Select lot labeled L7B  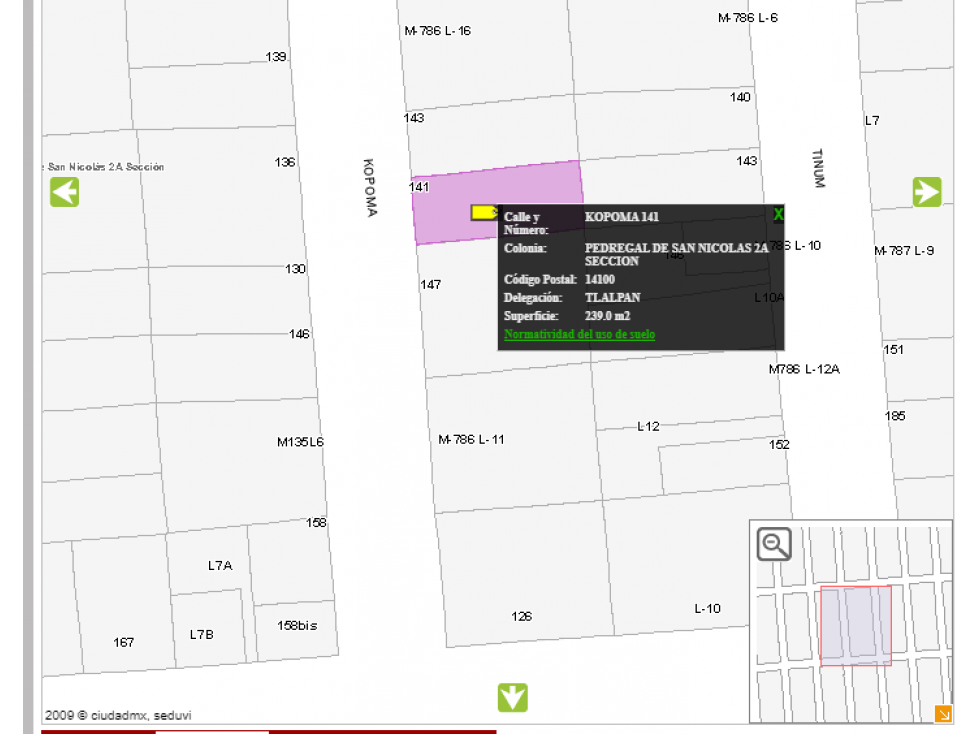pyautogui.click(x=202, y=634)
